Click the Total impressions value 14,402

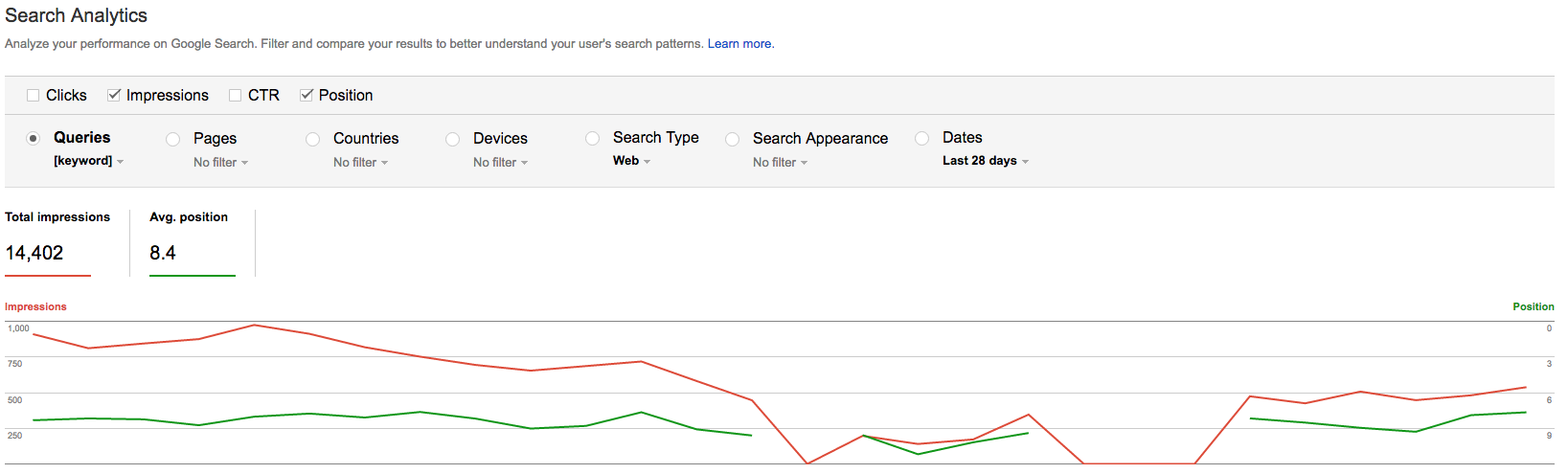(34, 253)
